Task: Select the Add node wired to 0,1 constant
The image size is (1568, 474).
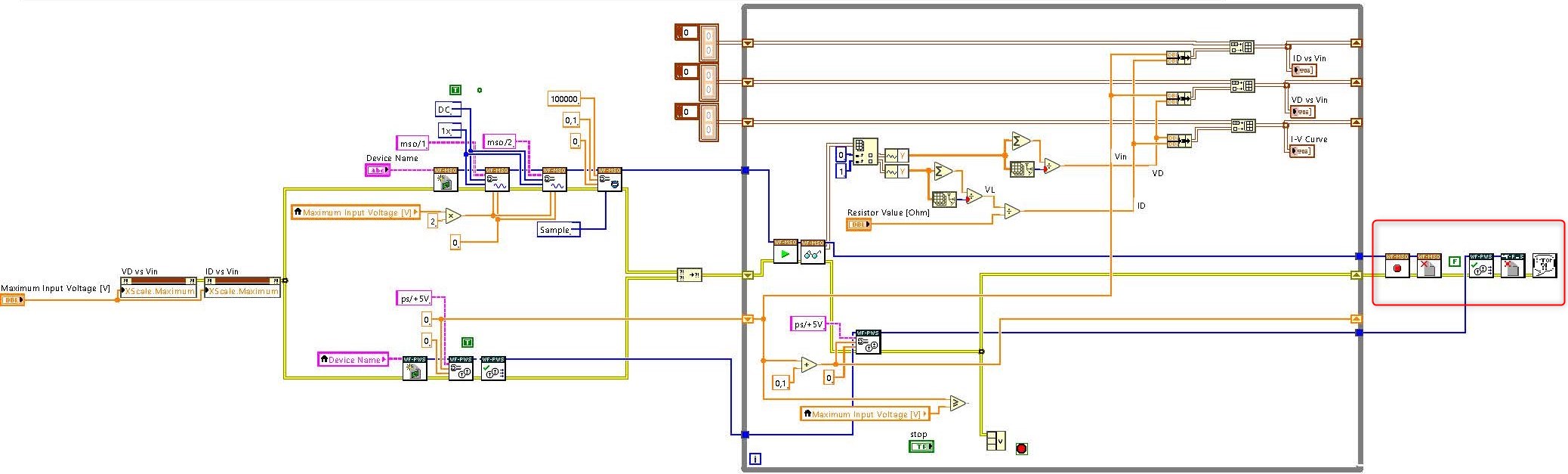Action: (x=809, y=364)
